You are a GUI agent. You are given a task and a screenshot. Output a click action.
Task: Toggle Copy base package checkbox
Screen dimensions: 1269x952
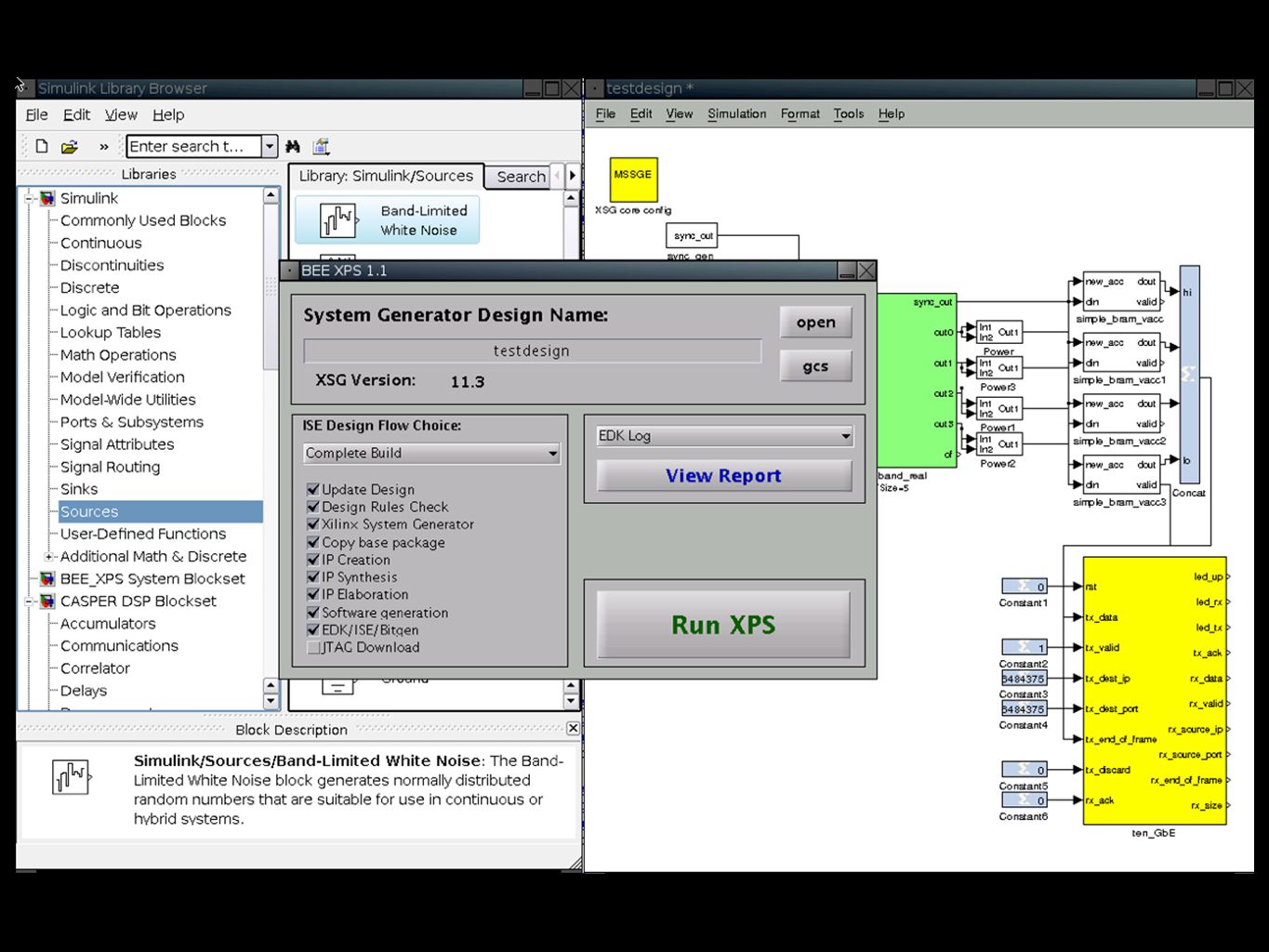[x=313, y=542]
